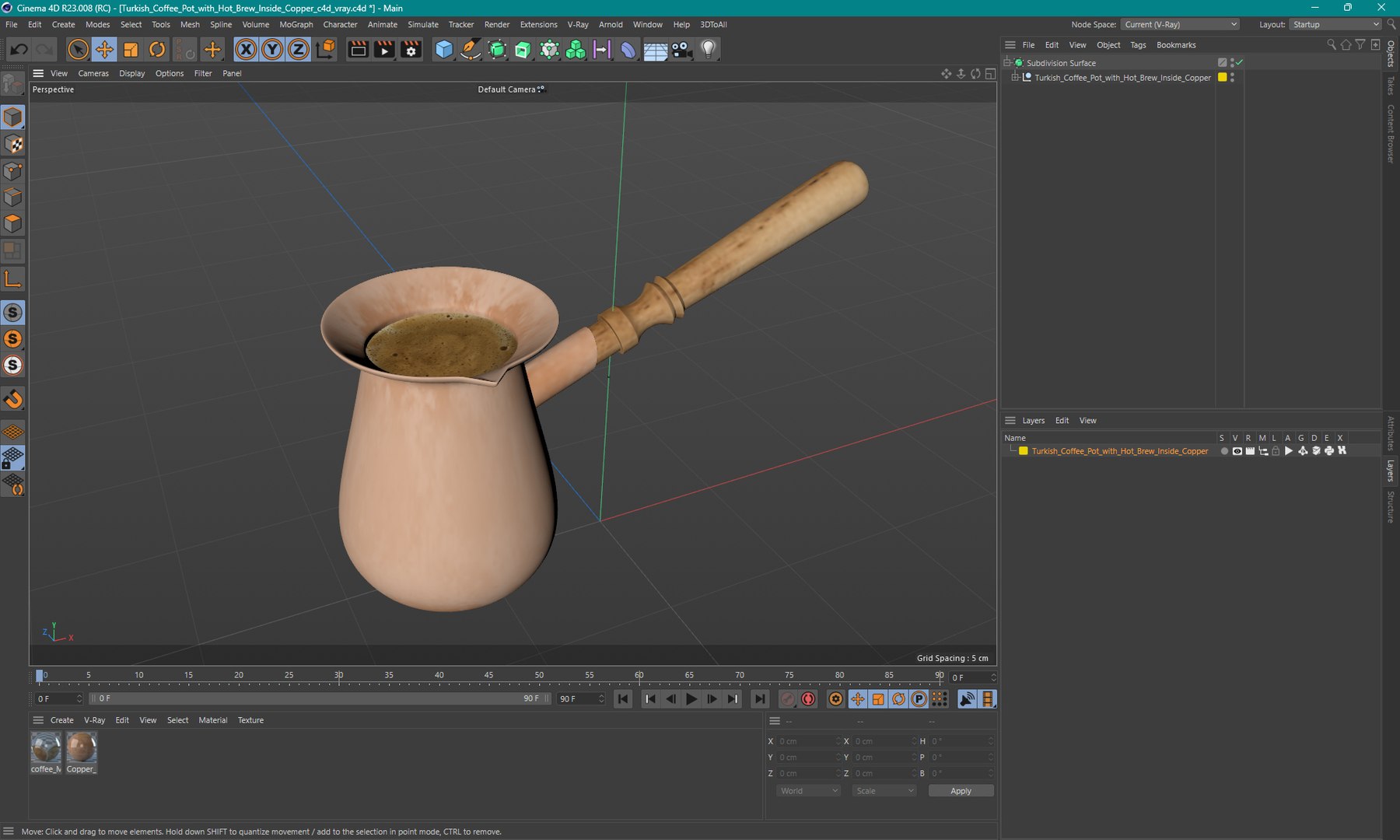This screenshot has width=1400, height=840.
Task: Select the Rotate tool
Action: pyautogui.click(x=157, y=50)
